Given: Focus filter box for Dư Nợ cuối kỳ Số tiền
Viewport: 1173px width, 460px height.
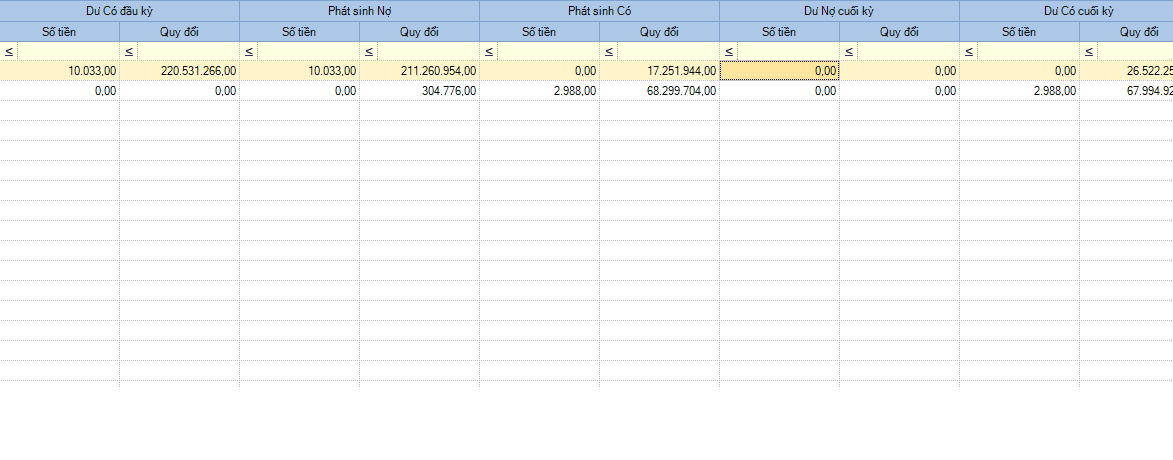Looking at the screenshot, I should pyautogui.click(x=788, y=52).
